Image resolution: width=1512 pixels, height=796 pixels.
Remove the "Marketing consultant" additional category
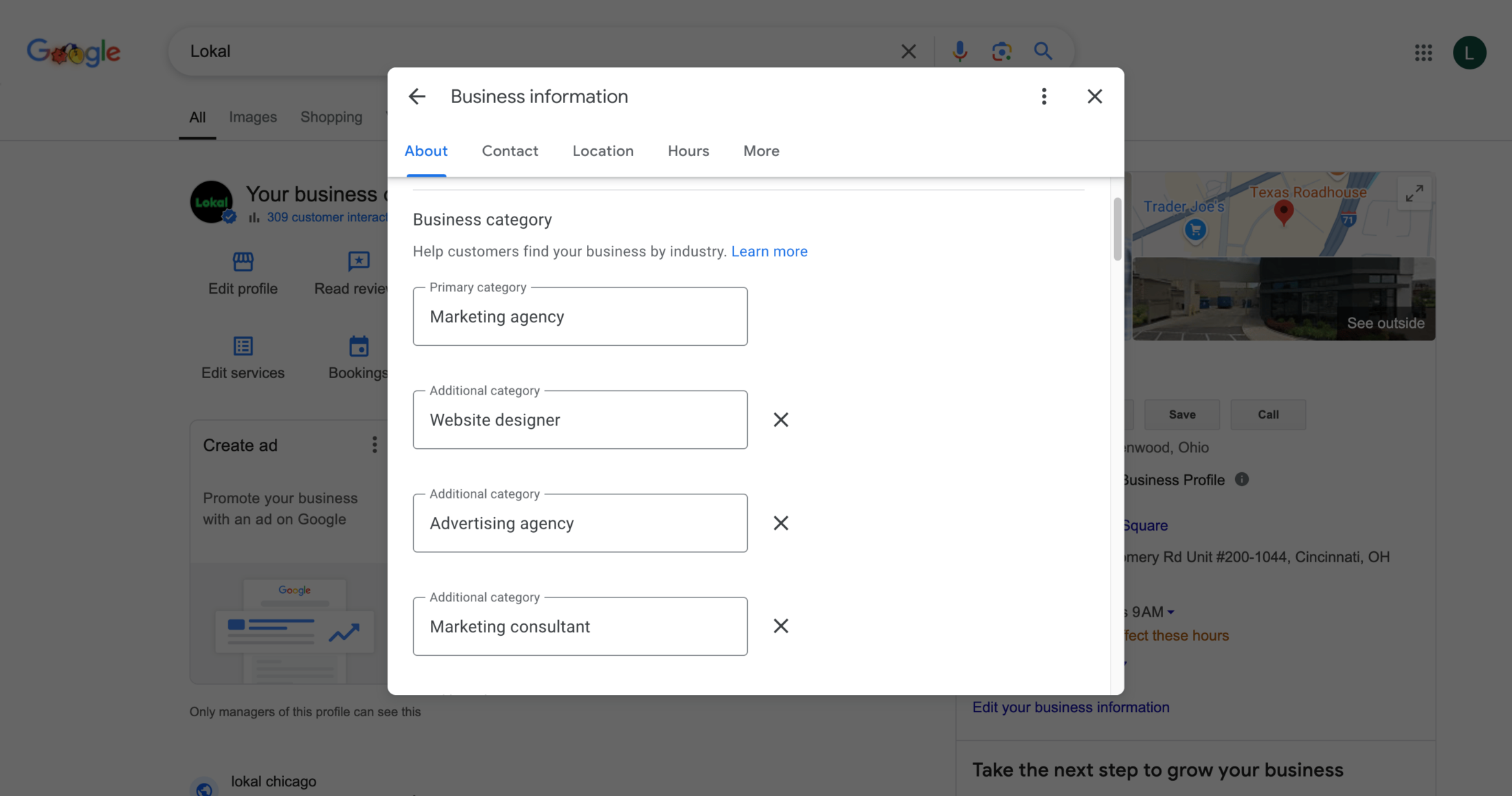click(x=781, y=626)
